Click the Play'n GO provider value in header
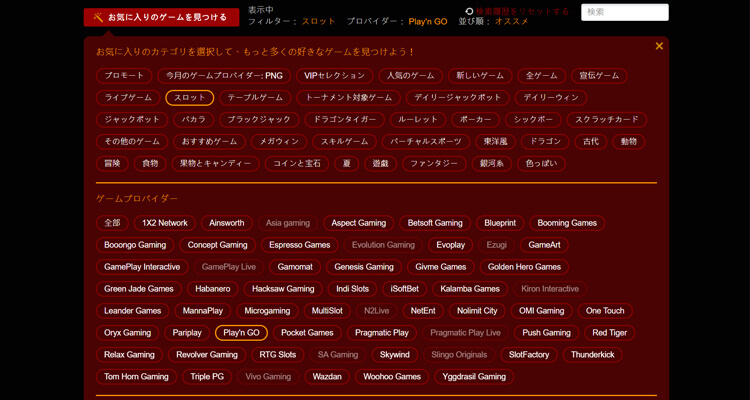 (428, 22)
